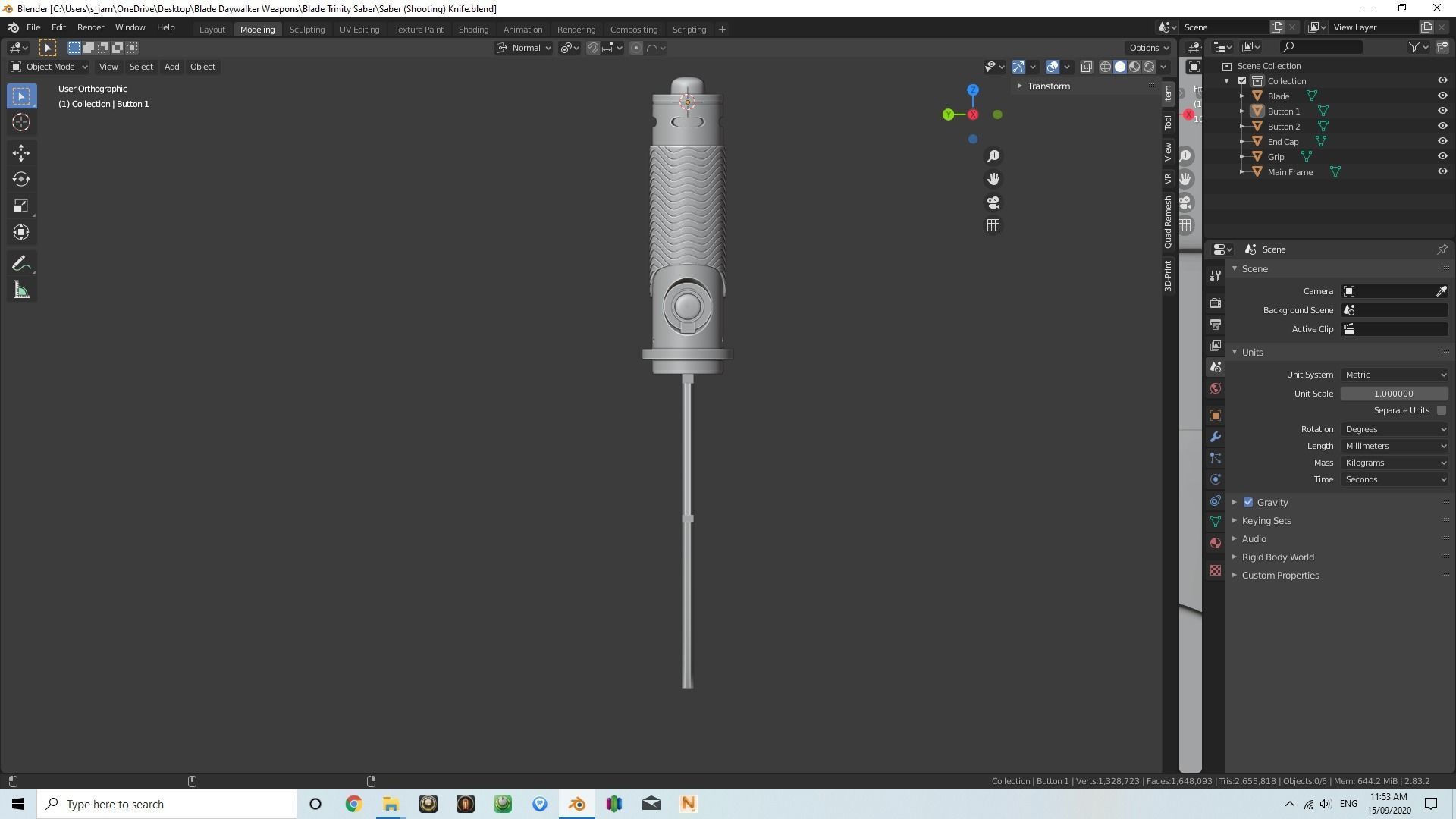The image size is (1456, 819).
Task: Open Chrome from the Windows taskbar
Action: pos(353,804)
